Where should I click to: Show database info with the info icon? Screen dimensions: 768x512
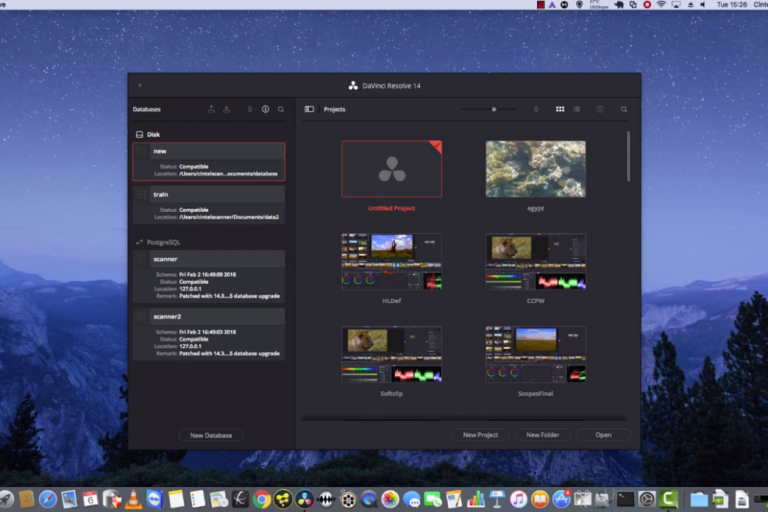pos(265,109)
